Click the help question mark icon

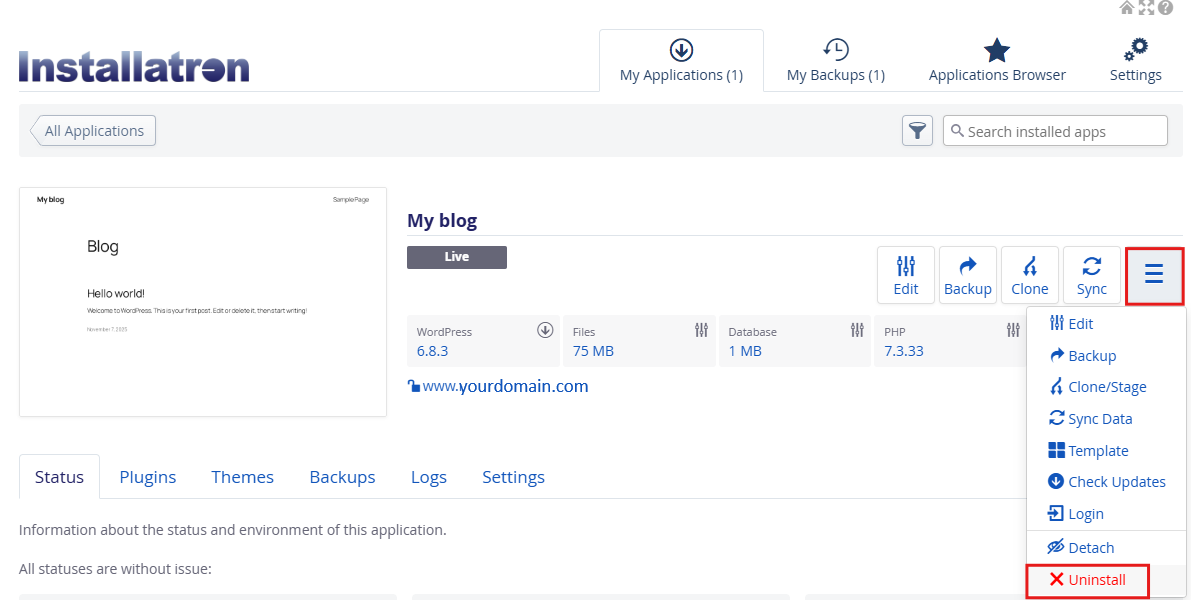tap(1165, 8)
